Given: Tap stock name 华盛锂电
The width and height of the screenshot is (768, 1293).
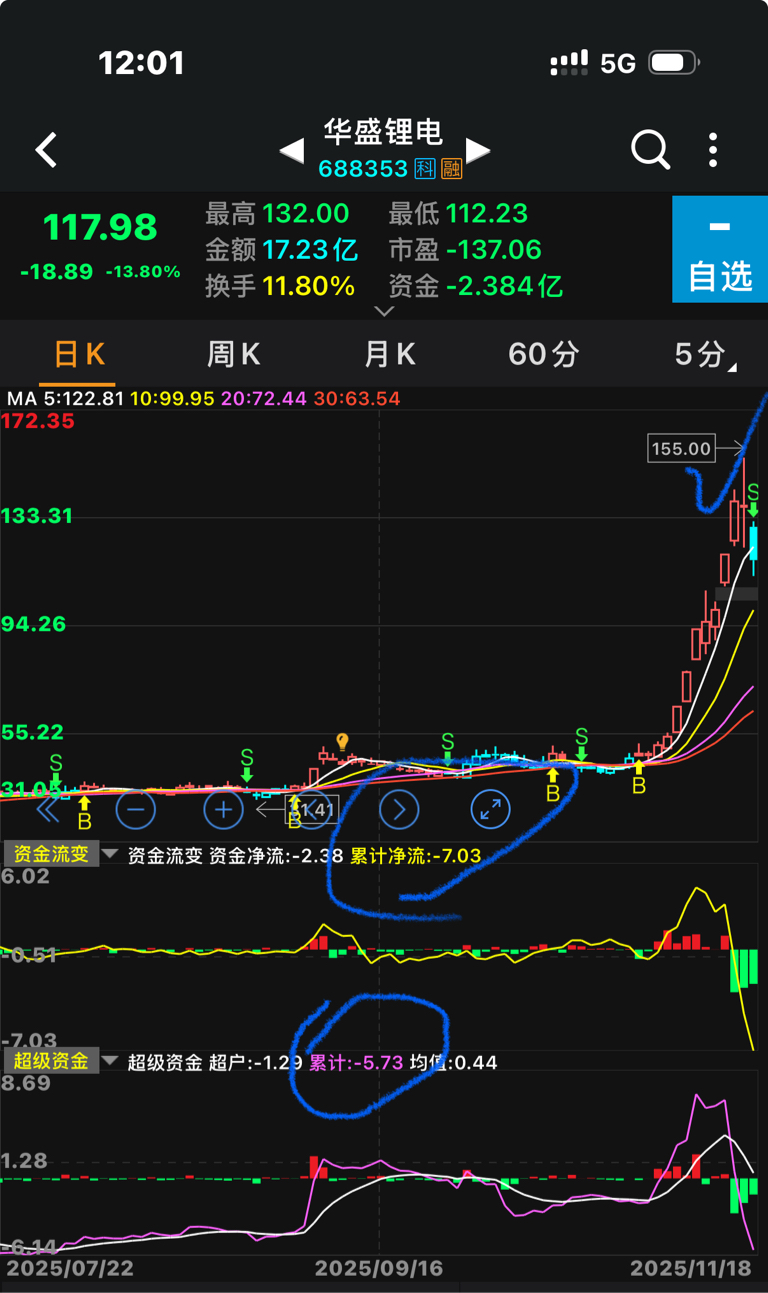Looking at the screenshot, I should (383, 131).
